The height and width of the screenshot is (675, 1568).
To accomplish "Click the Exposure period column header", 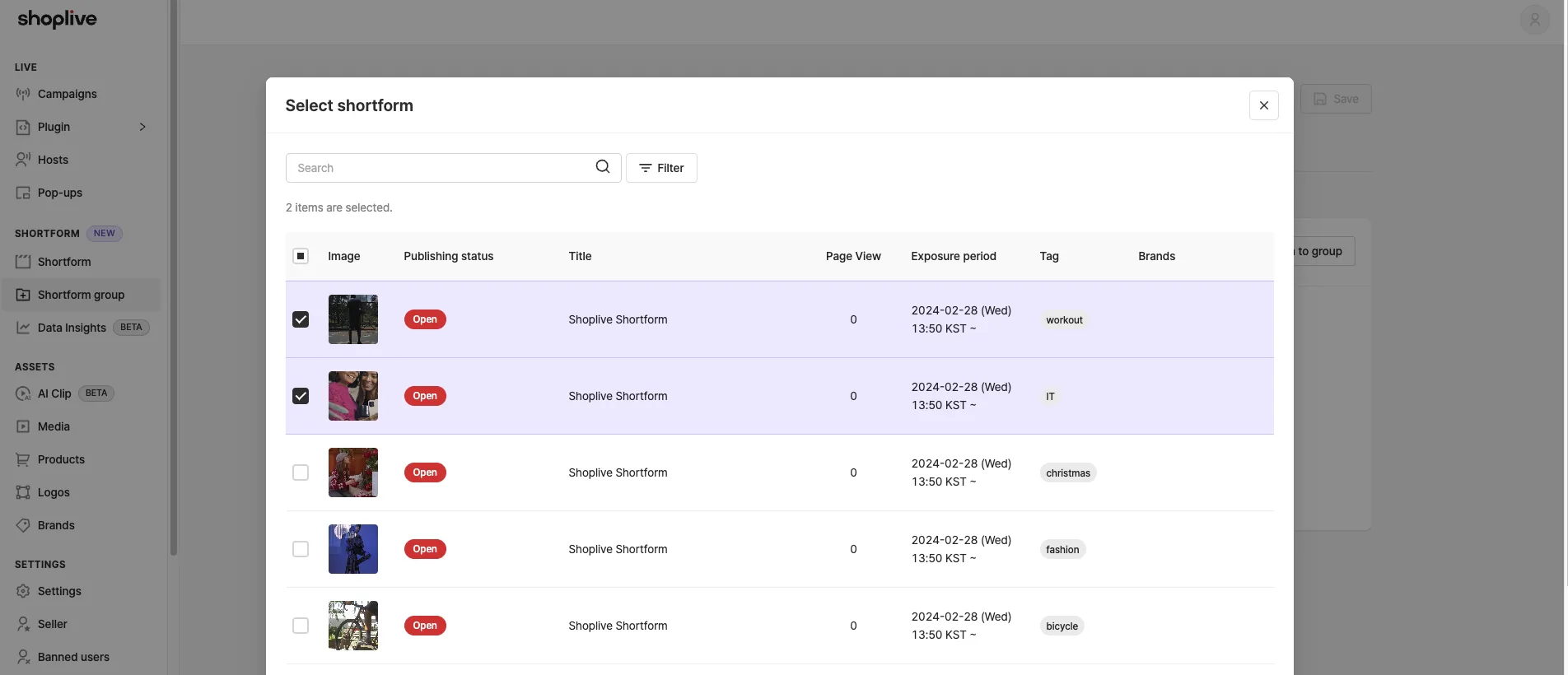I will (954, 256).
